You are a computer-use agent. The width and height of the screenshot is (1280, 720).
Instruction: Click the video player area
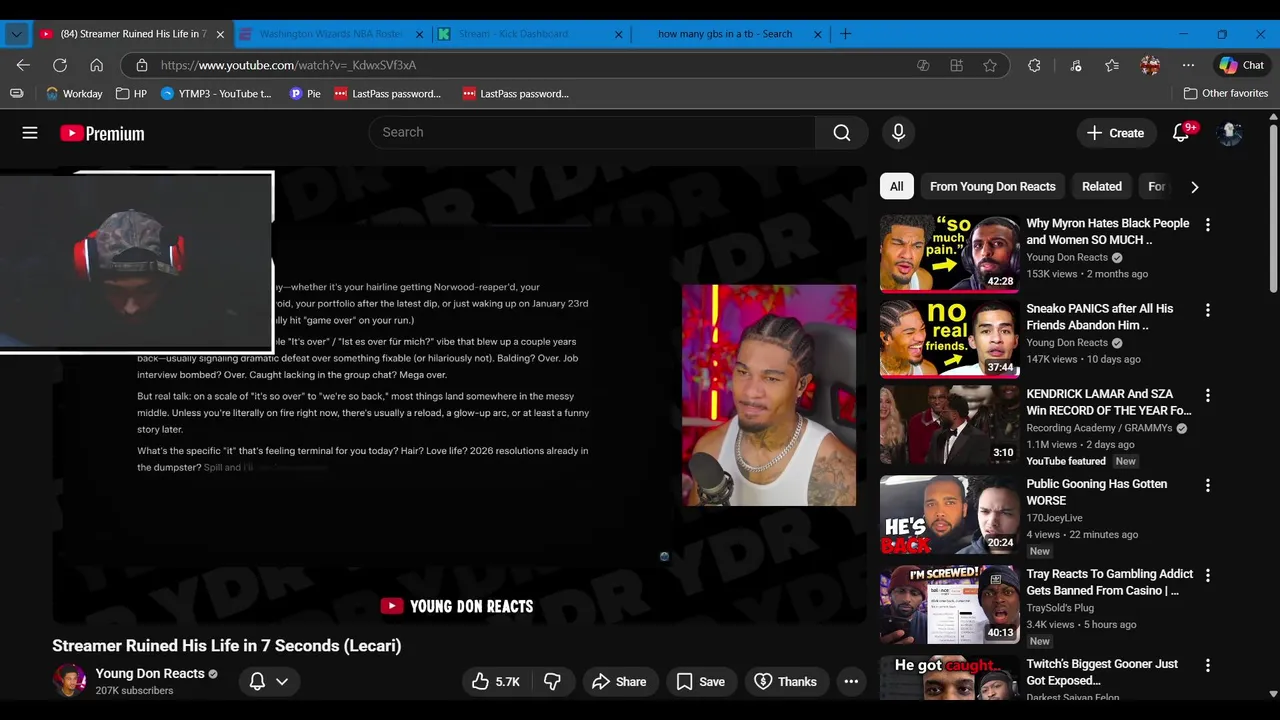(460, 395)
